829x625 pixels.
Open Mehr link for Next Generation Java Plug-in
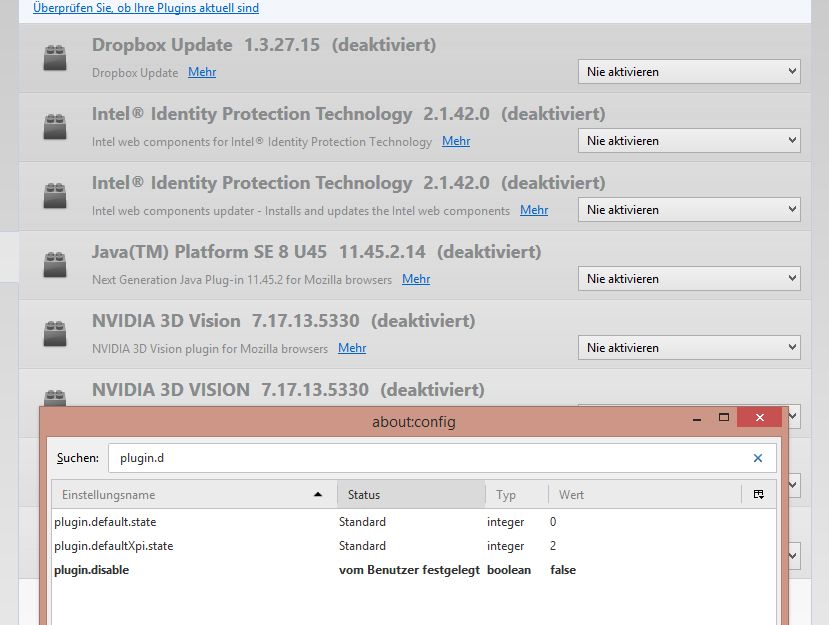(416, 279)
